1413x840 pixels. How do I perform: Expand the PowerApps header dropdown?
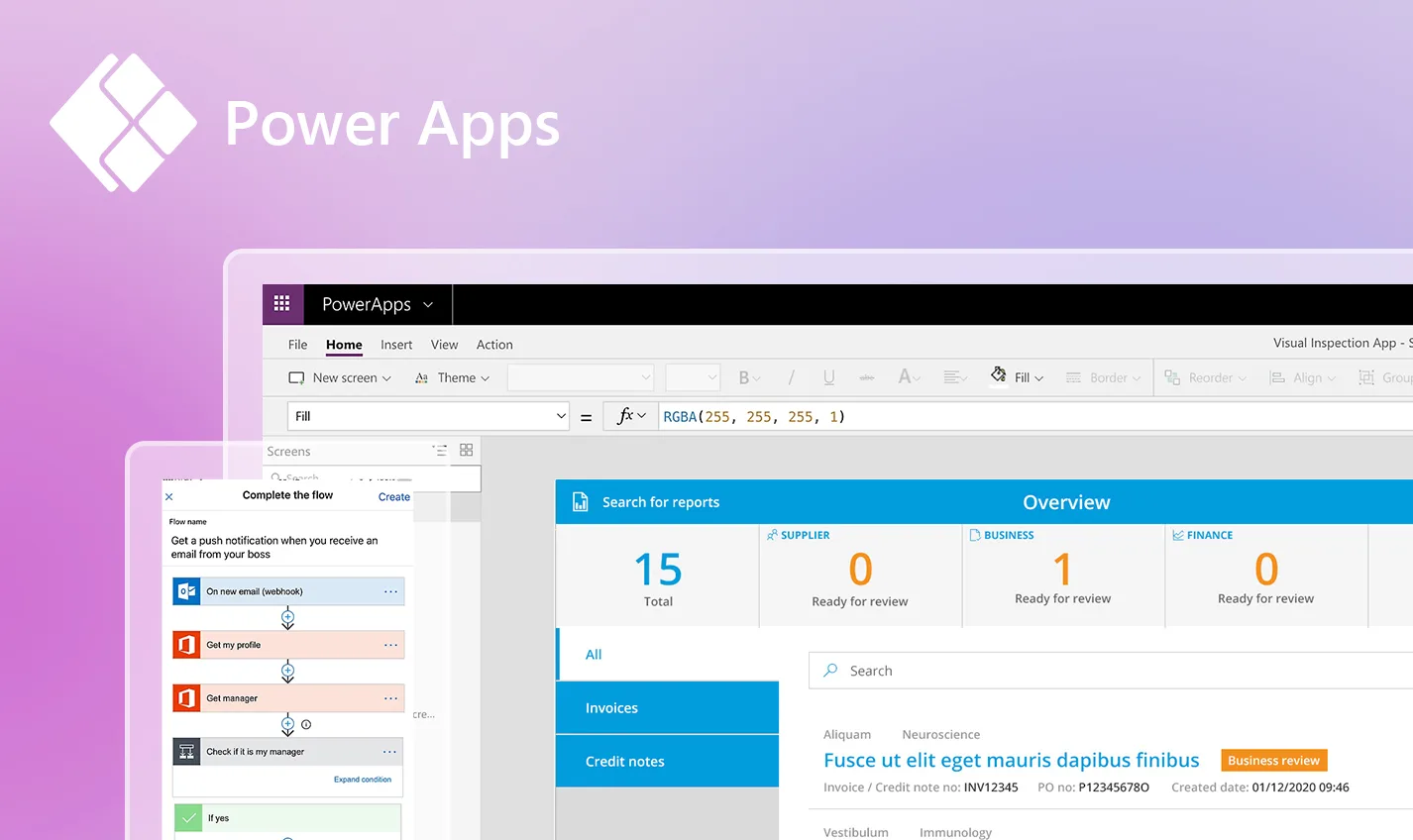(x=428, y=305)
